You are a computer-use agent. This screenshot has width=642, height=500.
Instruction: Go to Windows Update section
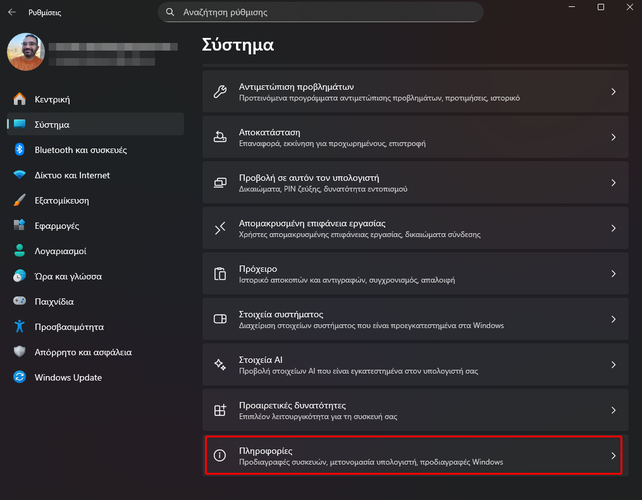pyautogui.click(x=67, y=377)
